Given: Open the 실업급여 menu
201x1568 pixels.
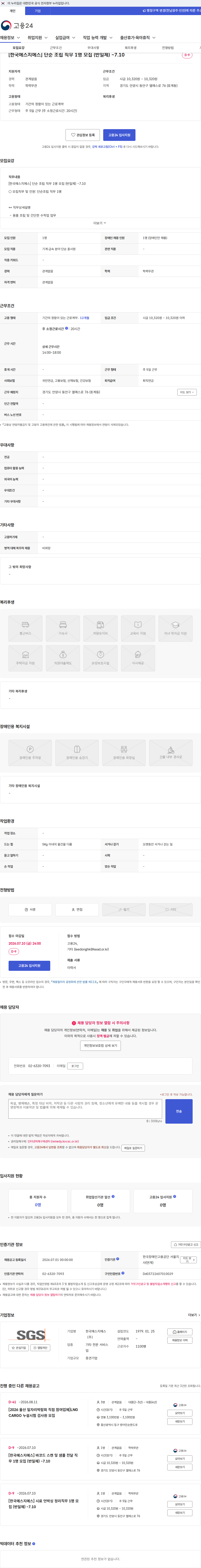Looking at the screenshot, I should pyautogui.click(x=65, y=38).
